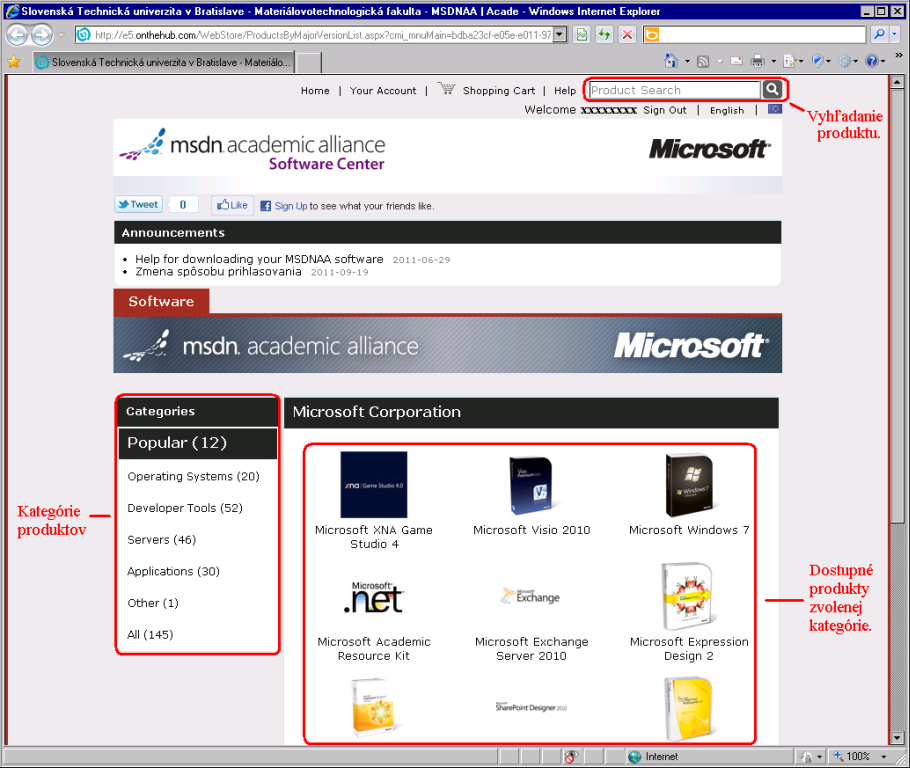Click the Print icon in command bar

pos(757,61)
